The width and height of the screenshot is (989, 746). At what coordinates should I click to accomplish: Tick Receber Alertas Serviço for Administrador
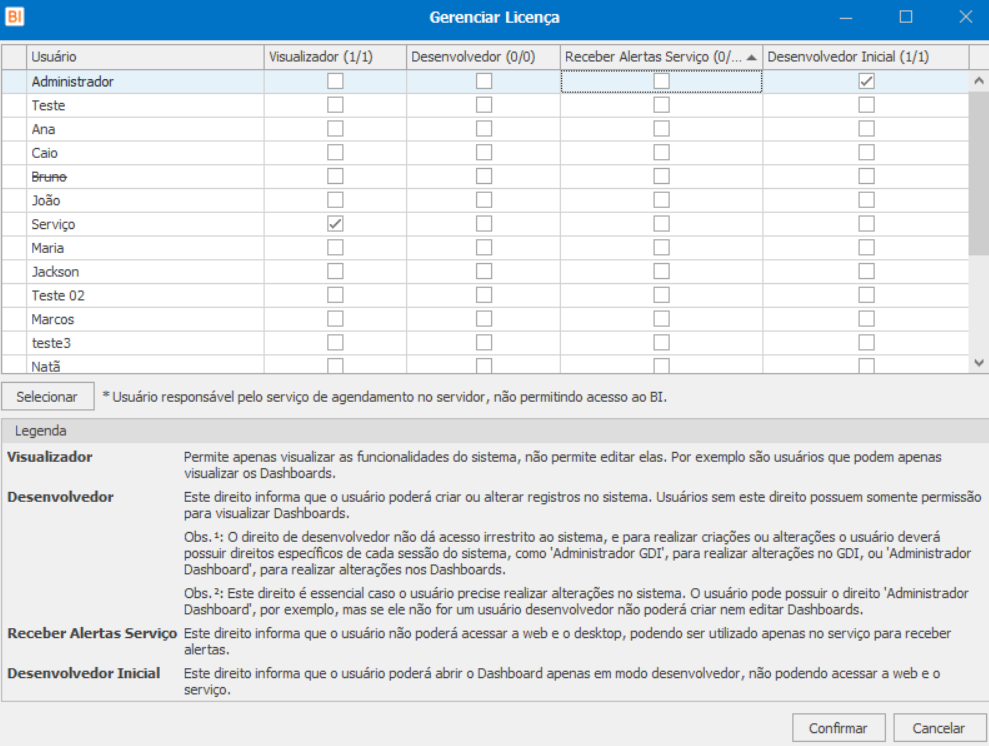[x=661, y=81]
